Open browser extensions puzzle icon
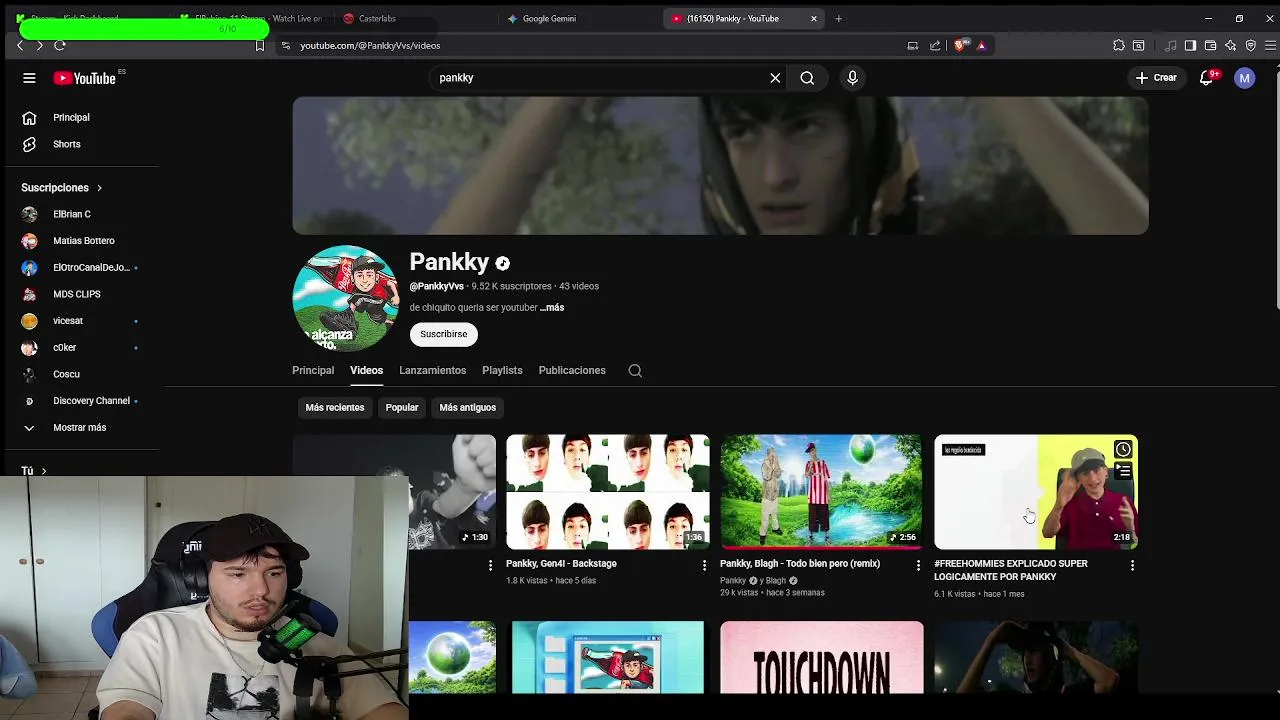This screenshot has height=720, width=1280. pyautogui.click(x=1118, y=45)
